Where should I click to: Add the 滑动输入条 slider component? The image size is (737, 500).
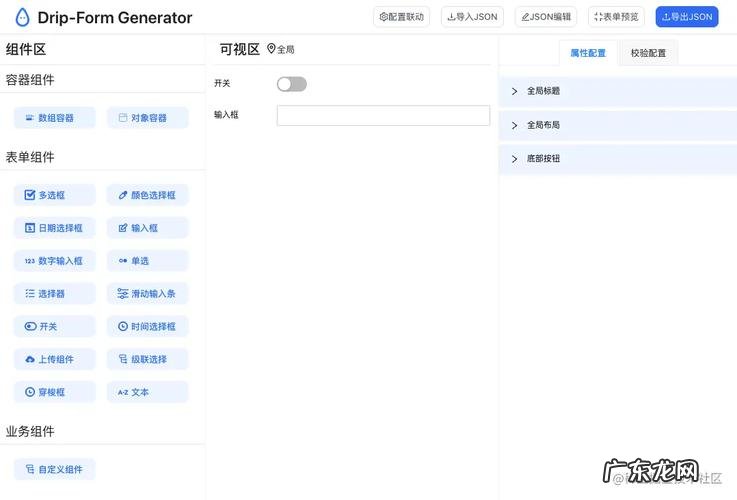click(x=147, y=294)
